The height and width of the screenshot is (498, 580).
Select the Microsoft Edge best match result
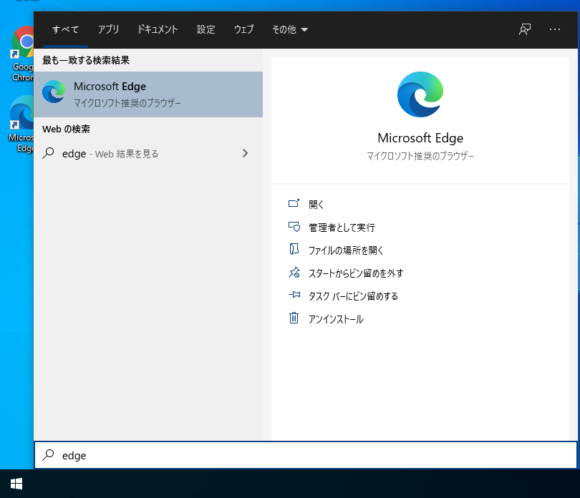[148, 94]
